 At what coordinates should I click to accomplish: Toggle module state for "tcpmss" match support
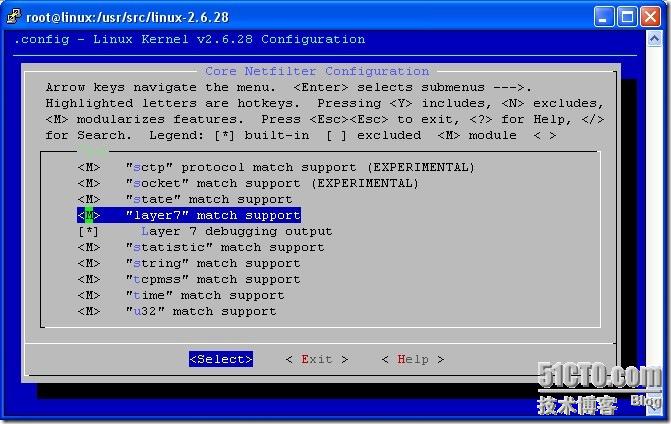89,279
